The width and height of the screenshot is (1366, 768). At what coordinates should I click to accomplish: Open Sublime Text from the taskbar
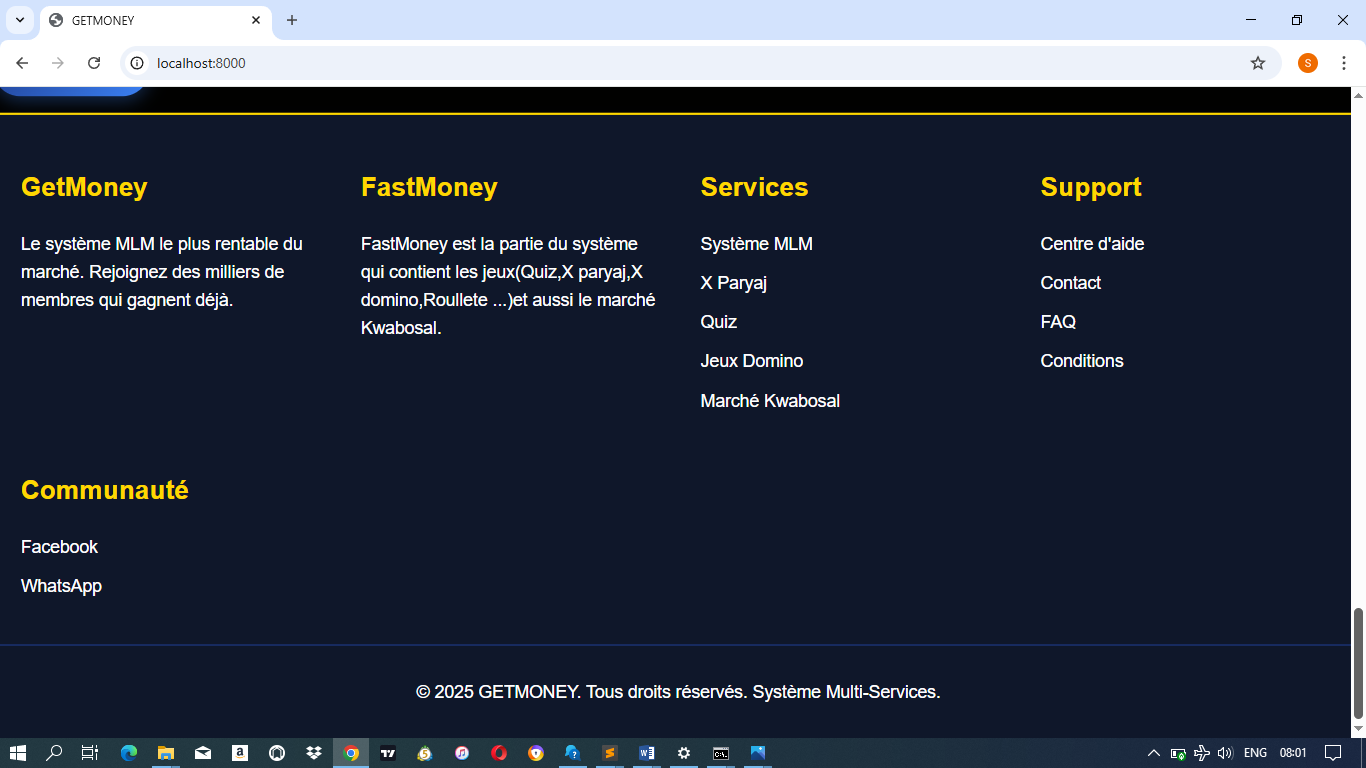(x=609, y=753)
